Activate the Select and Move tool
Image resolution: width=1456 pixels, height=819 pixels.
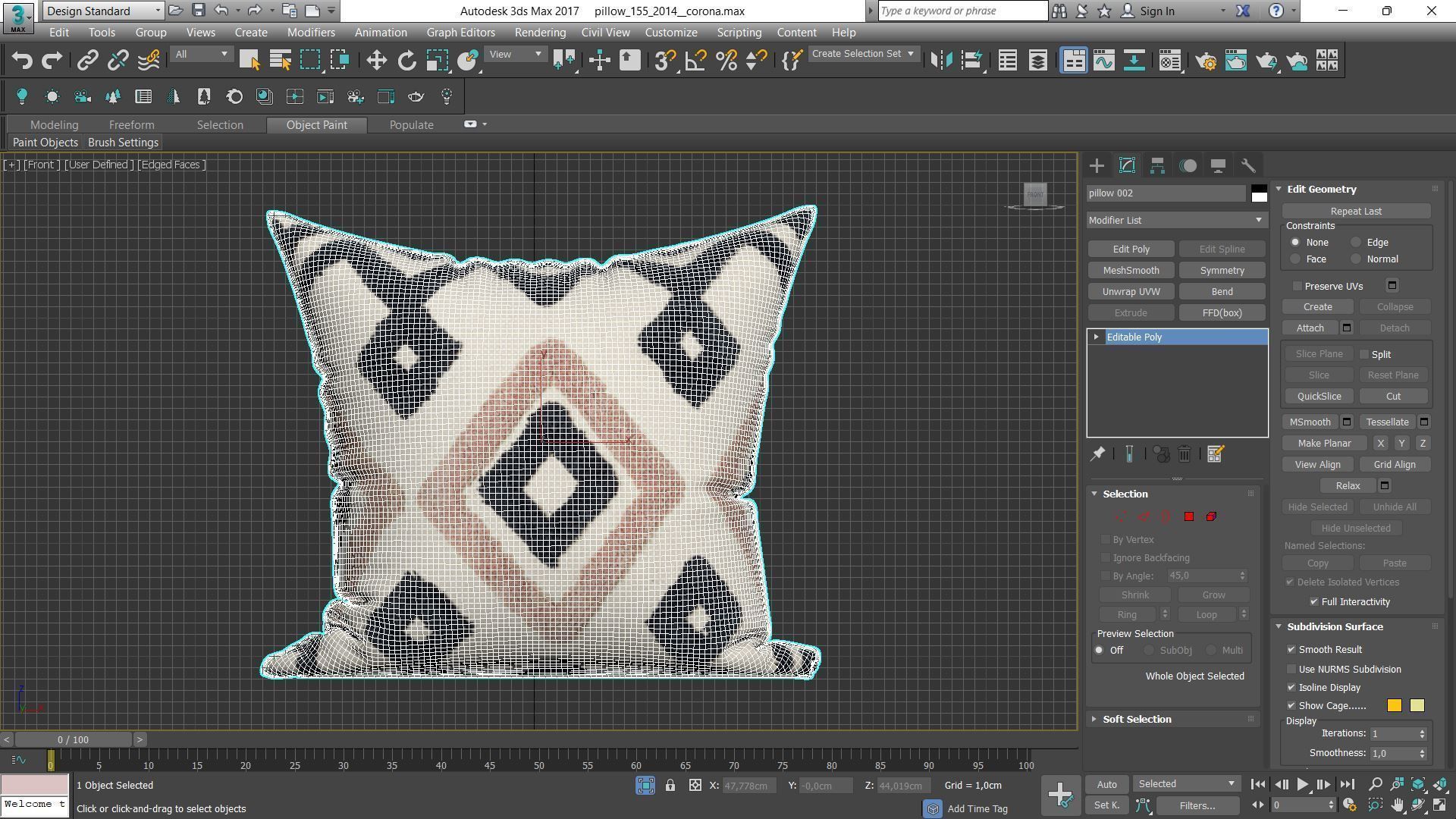tap(376, 61)
